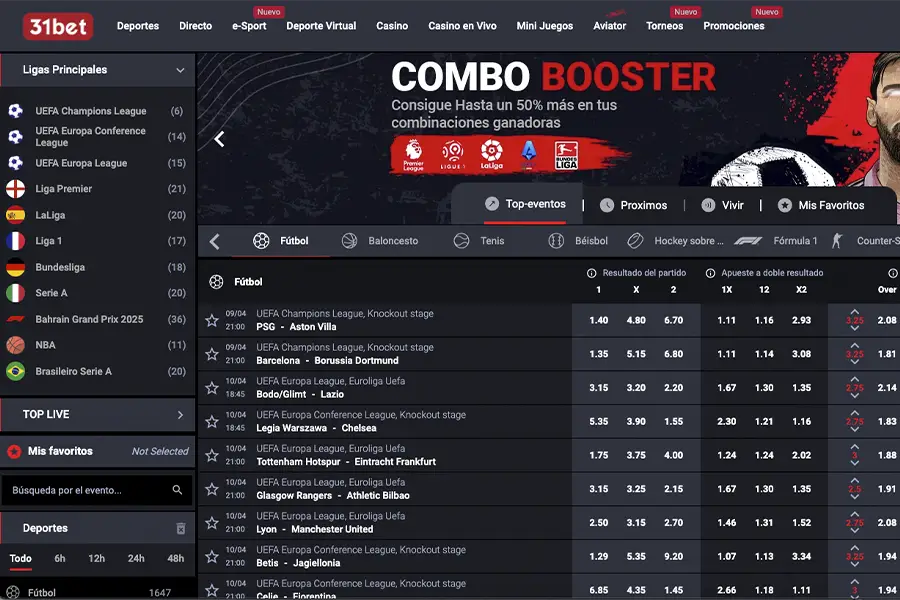The height and width of the screenshot is (600, 900).
Task: Expand the TOP LIVE section
Action: [x=180, y=415]
